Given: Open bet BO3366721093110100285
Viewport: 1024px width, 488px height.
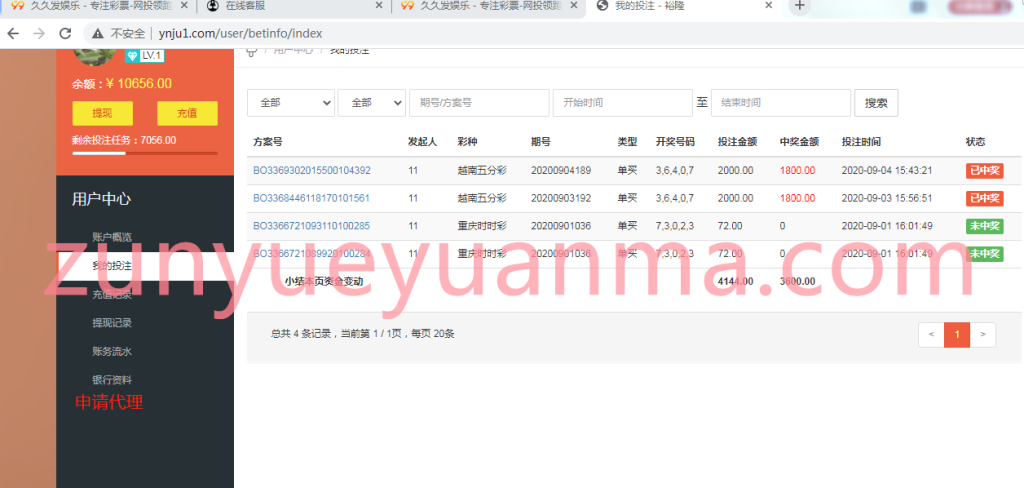Looking at the screenshot, I should (311, 226).
